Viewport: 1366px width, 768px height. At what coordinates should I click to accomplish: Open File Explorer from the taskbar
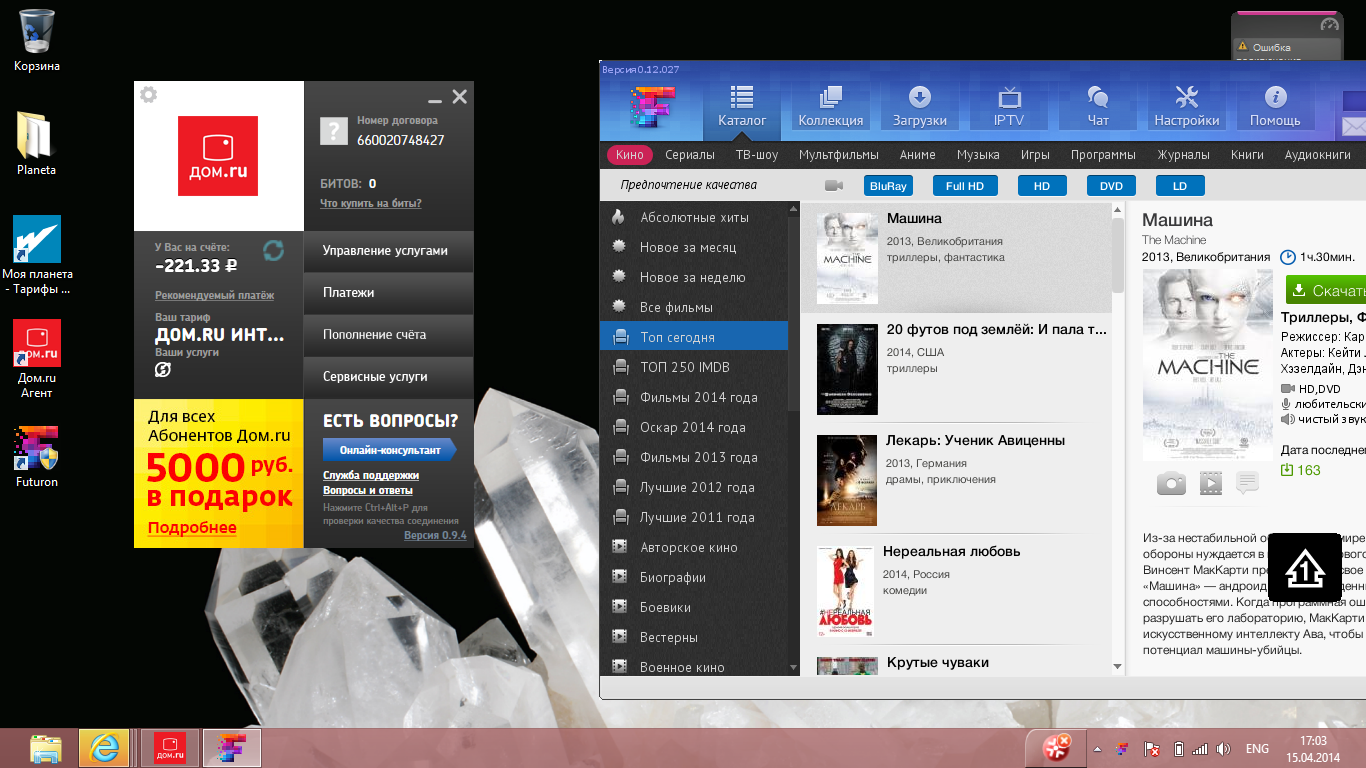point(46,747)
